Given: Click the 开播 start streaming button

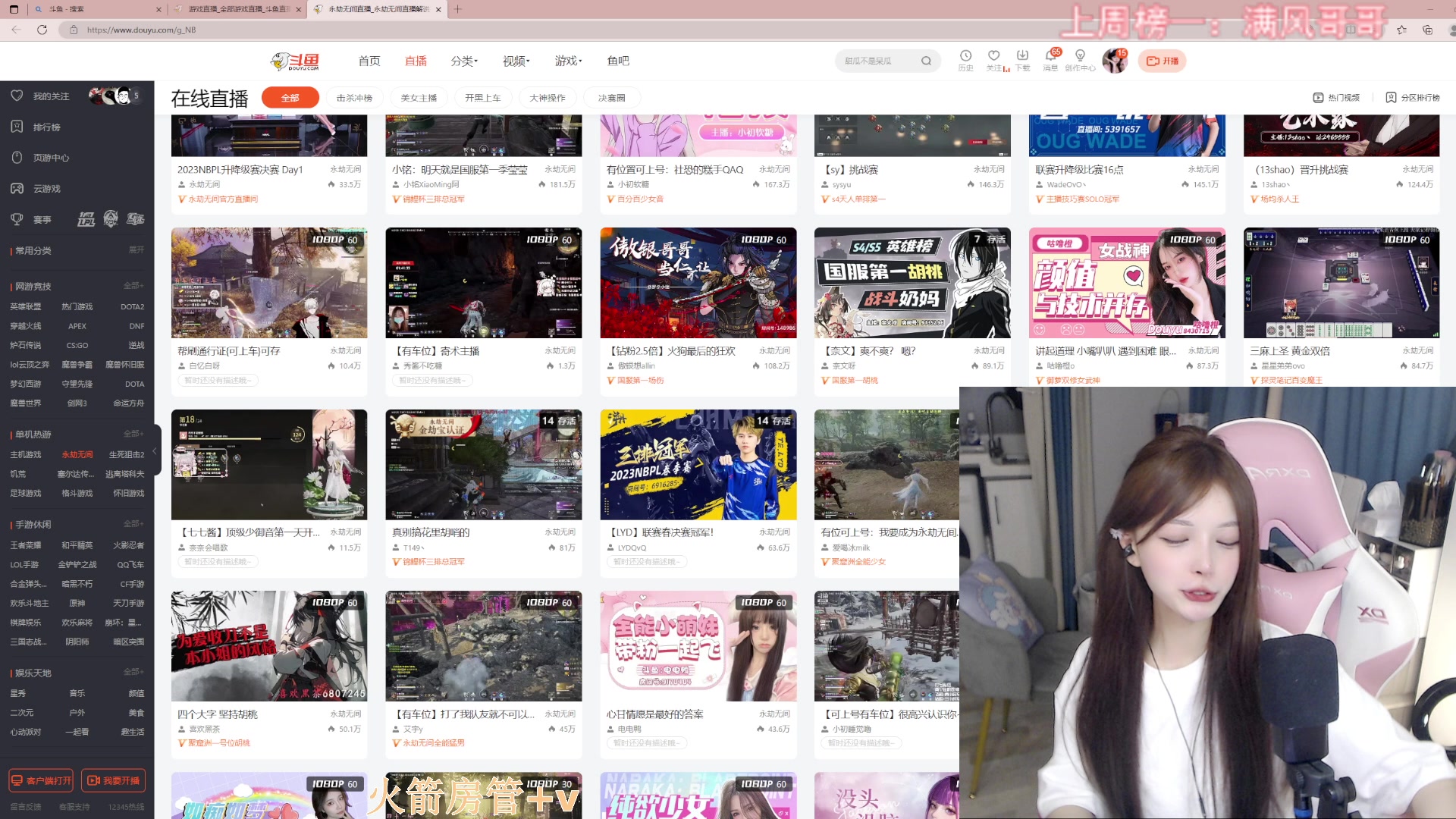Looking at the screenshot, I should tap(1162, 61).
